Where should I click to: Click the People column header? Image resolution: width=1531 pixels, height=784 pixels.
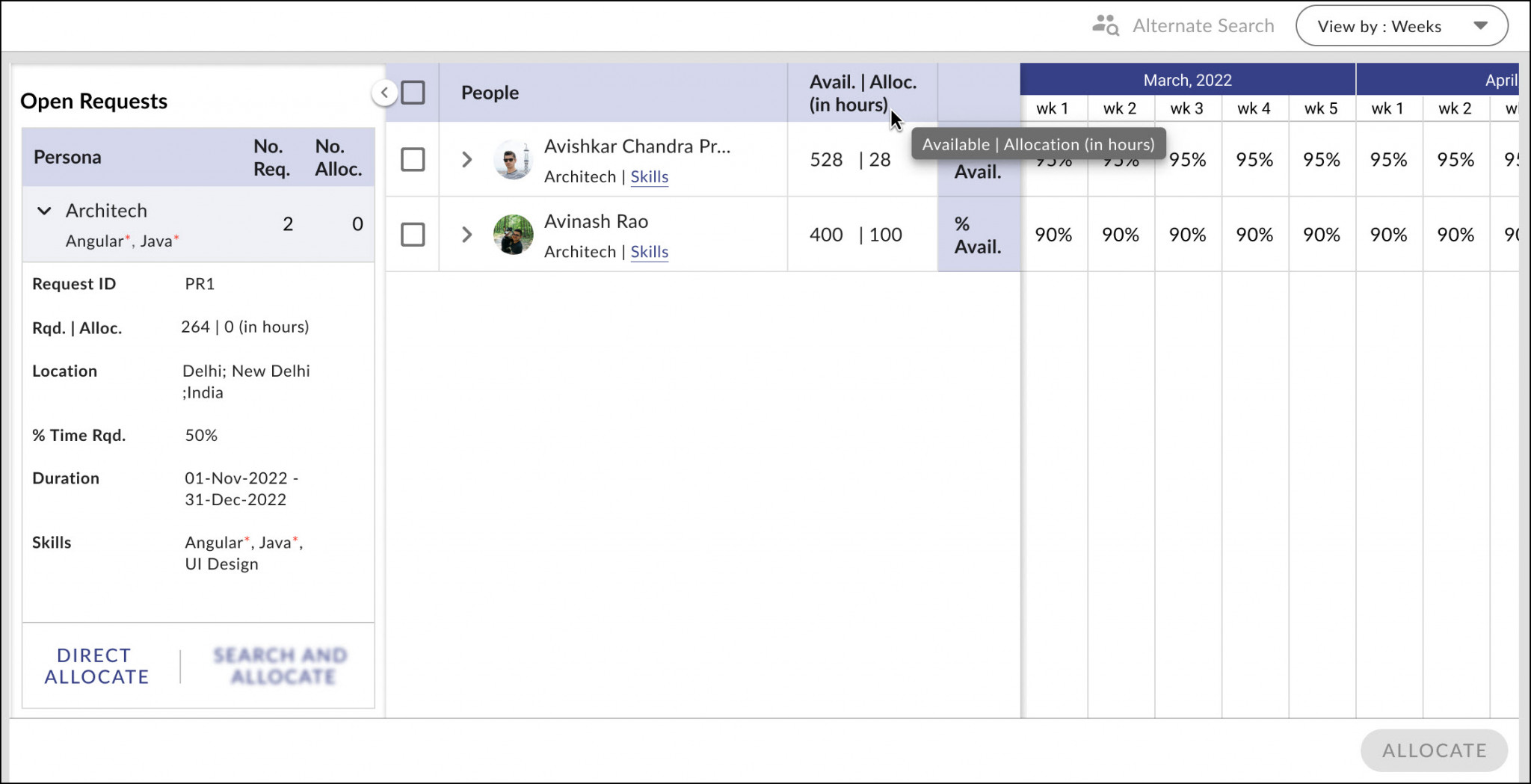coord(490,92)
